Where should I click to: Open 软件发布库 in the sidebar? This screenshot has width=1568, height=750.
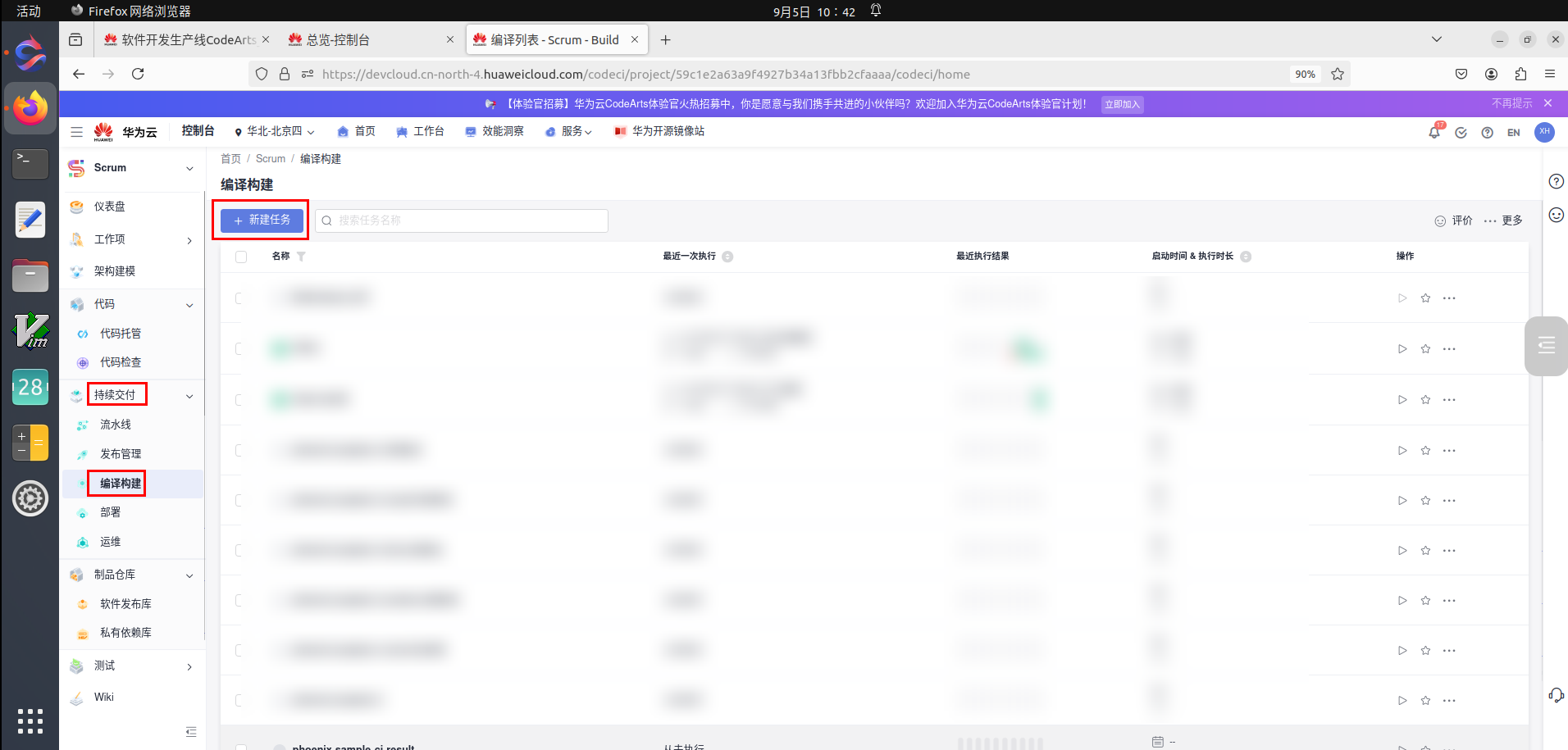125,604
